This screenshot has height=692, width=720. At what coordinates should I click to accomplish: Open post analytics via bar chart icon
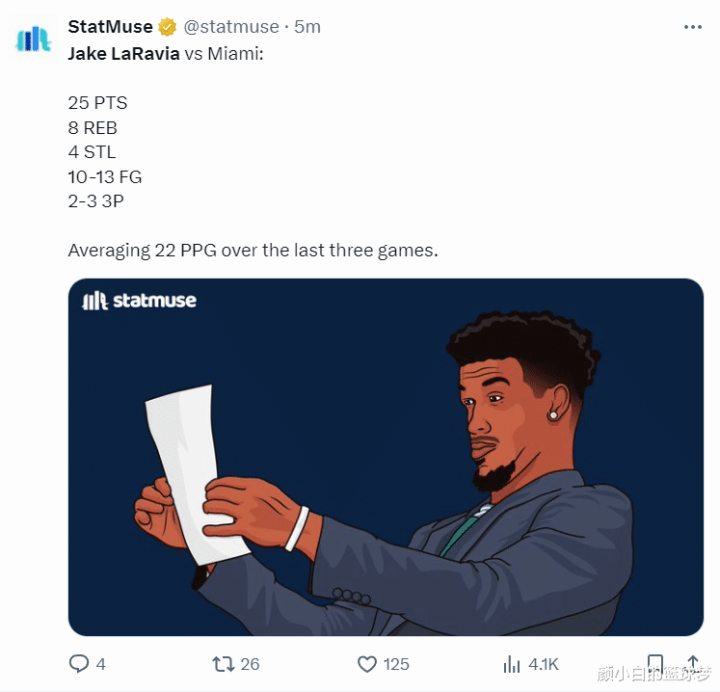(x=511, y=663)
